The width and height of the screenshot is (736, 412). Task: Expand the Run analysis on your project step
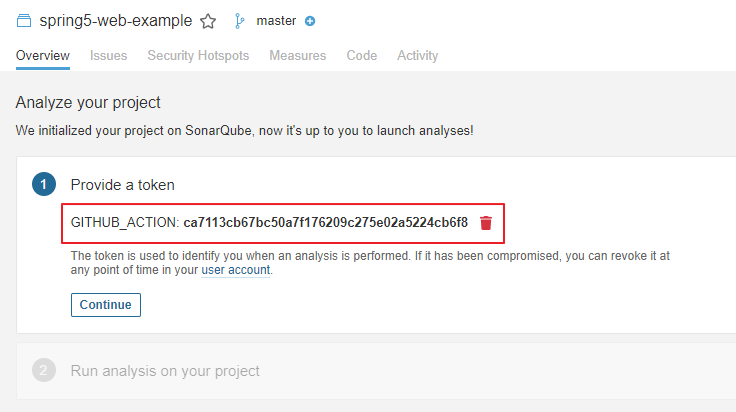coord(165,371)
